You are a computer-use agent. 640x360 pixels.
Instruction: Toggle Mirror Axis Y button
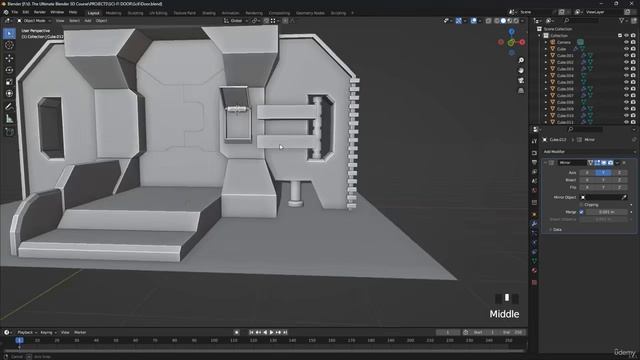(603, 173)
